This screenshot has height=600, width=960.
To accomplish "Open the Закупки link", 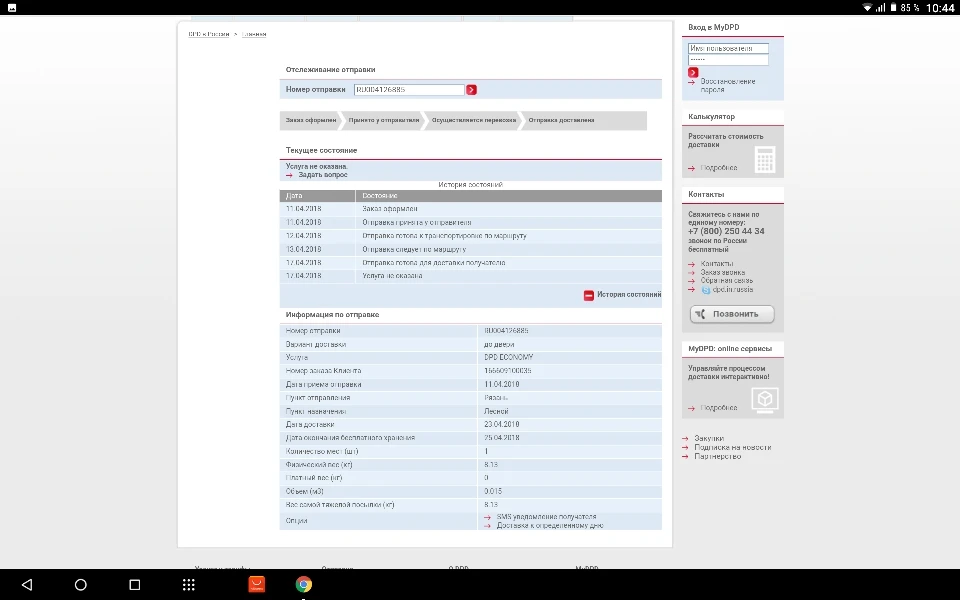I will coord(708,438).
